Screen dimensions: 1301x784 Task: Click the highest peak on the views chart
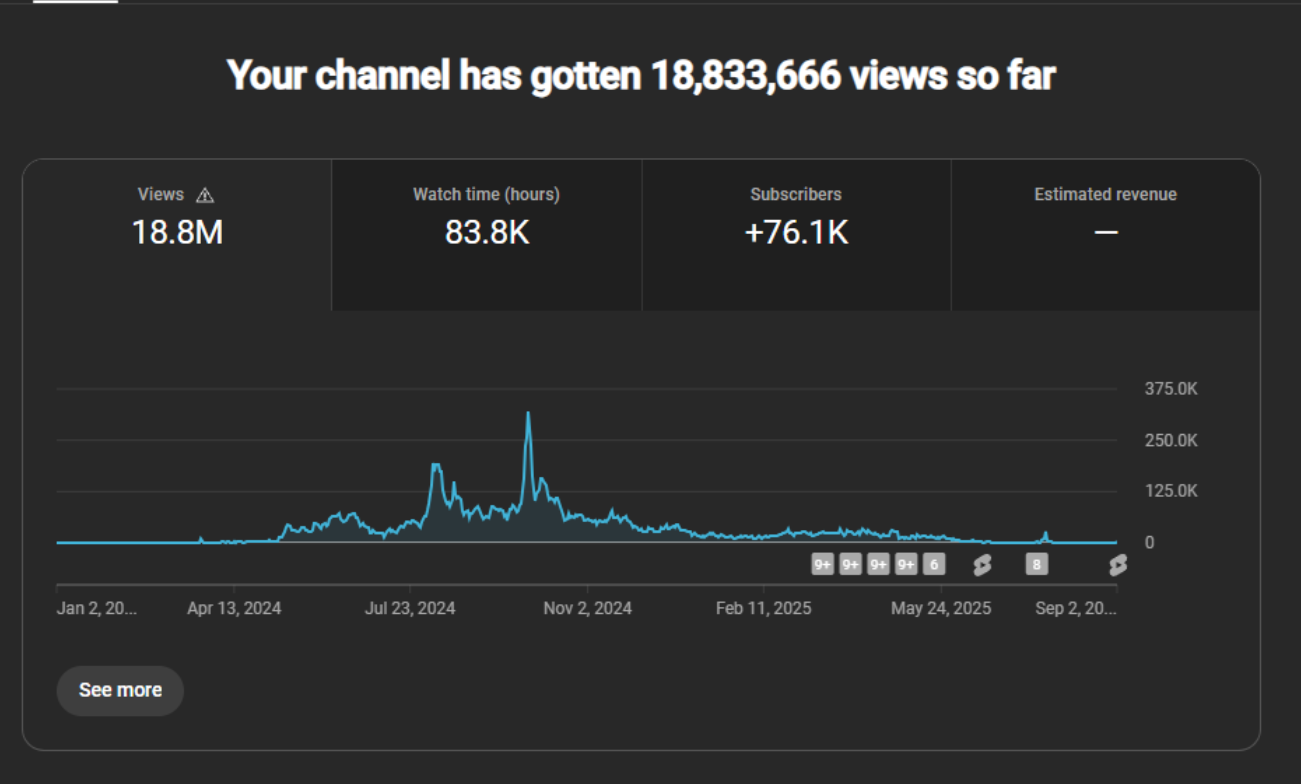(x=528, y=414)
